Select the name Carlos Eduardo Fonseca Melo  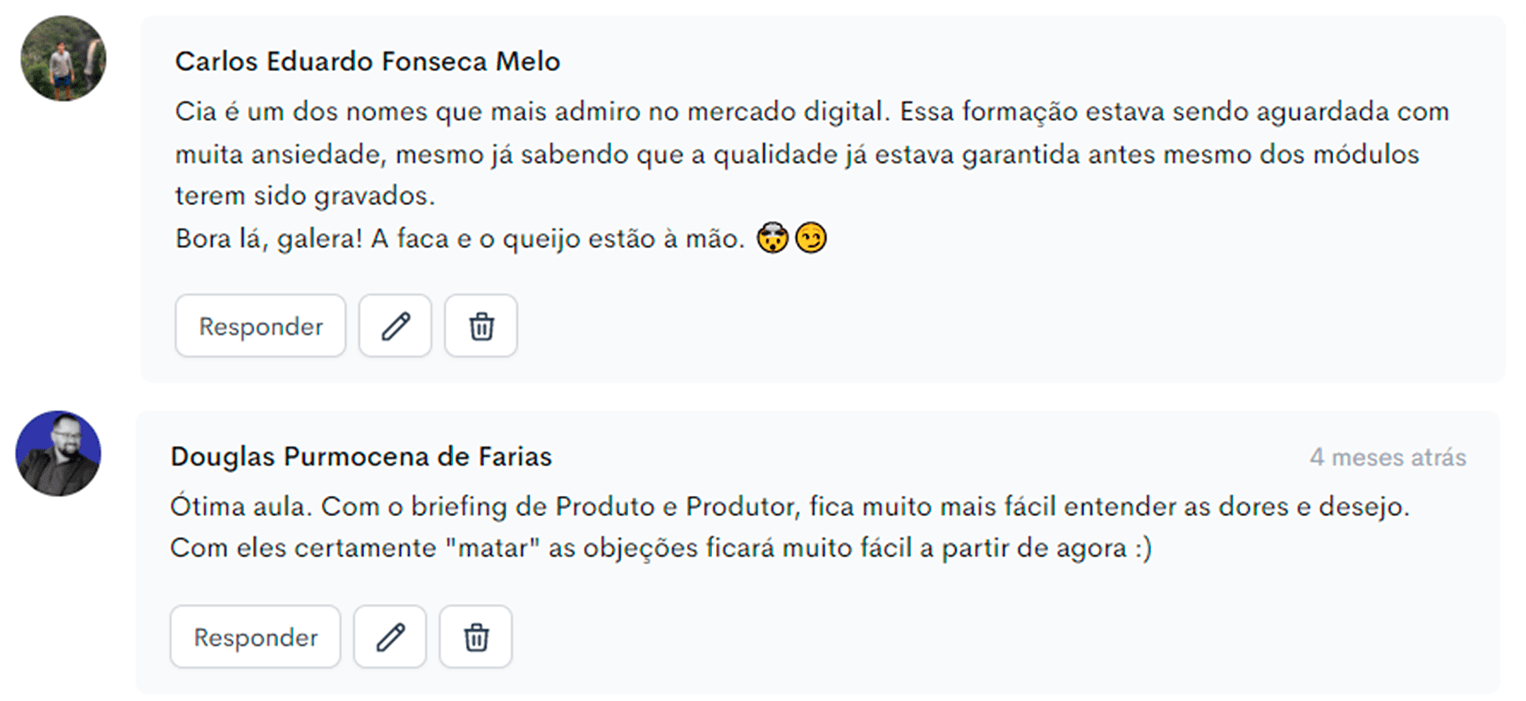(x=368, y=61)
